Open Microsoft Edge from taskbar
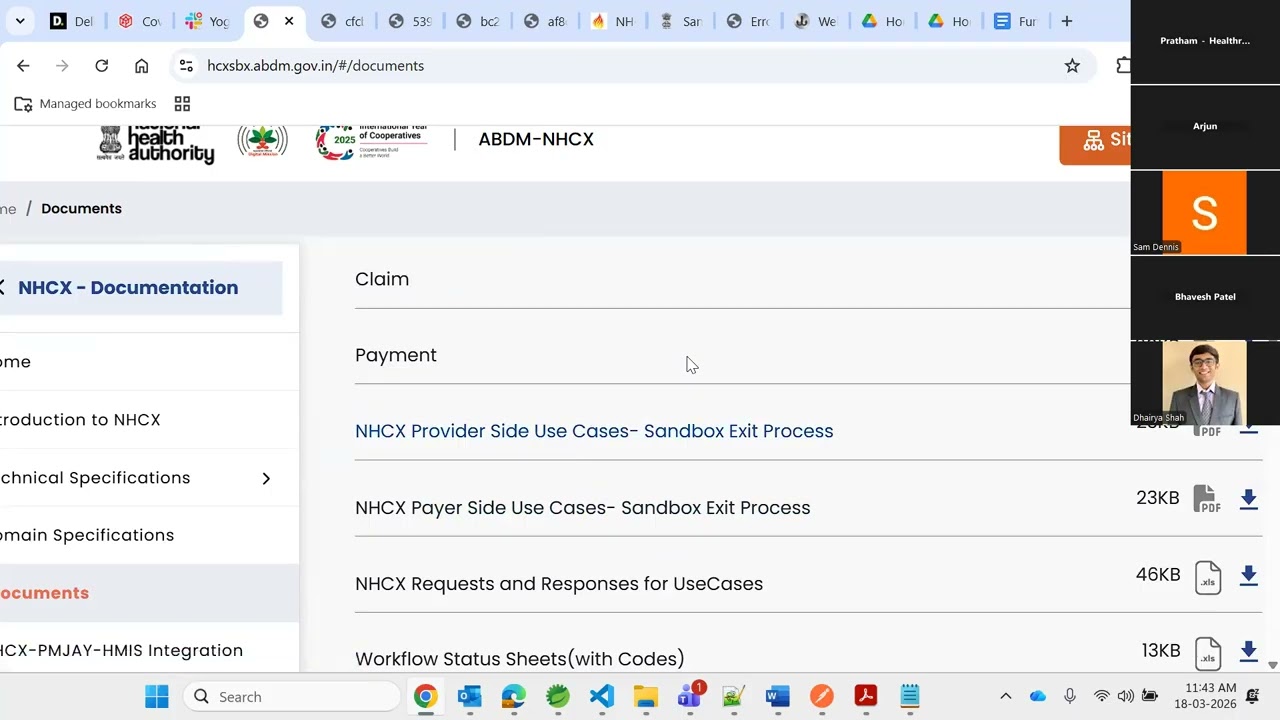The width and height of the screenshot is (1280, 720). click(514, 696)
